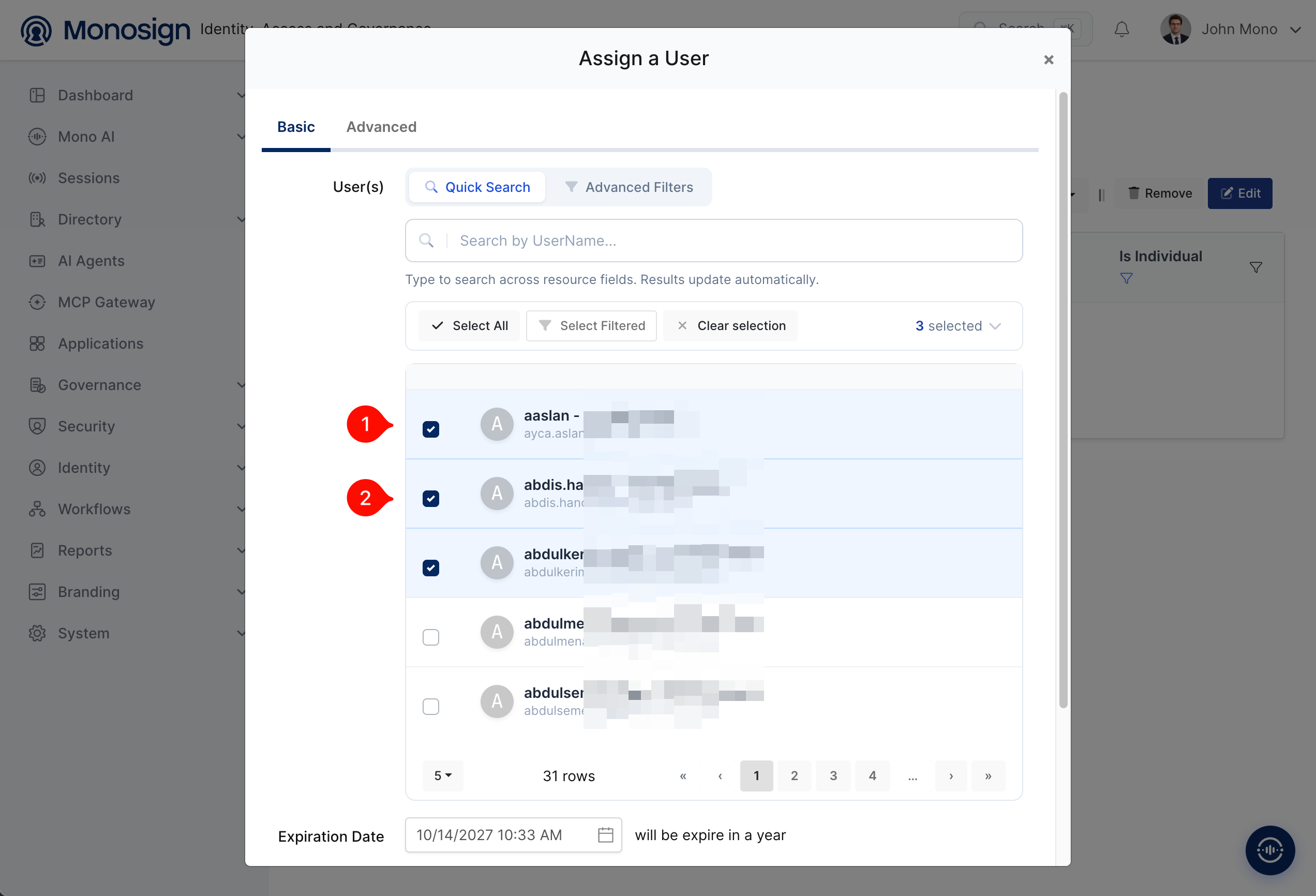
Task: Open the Reports sidebar icon
Action: coord(37,550)
